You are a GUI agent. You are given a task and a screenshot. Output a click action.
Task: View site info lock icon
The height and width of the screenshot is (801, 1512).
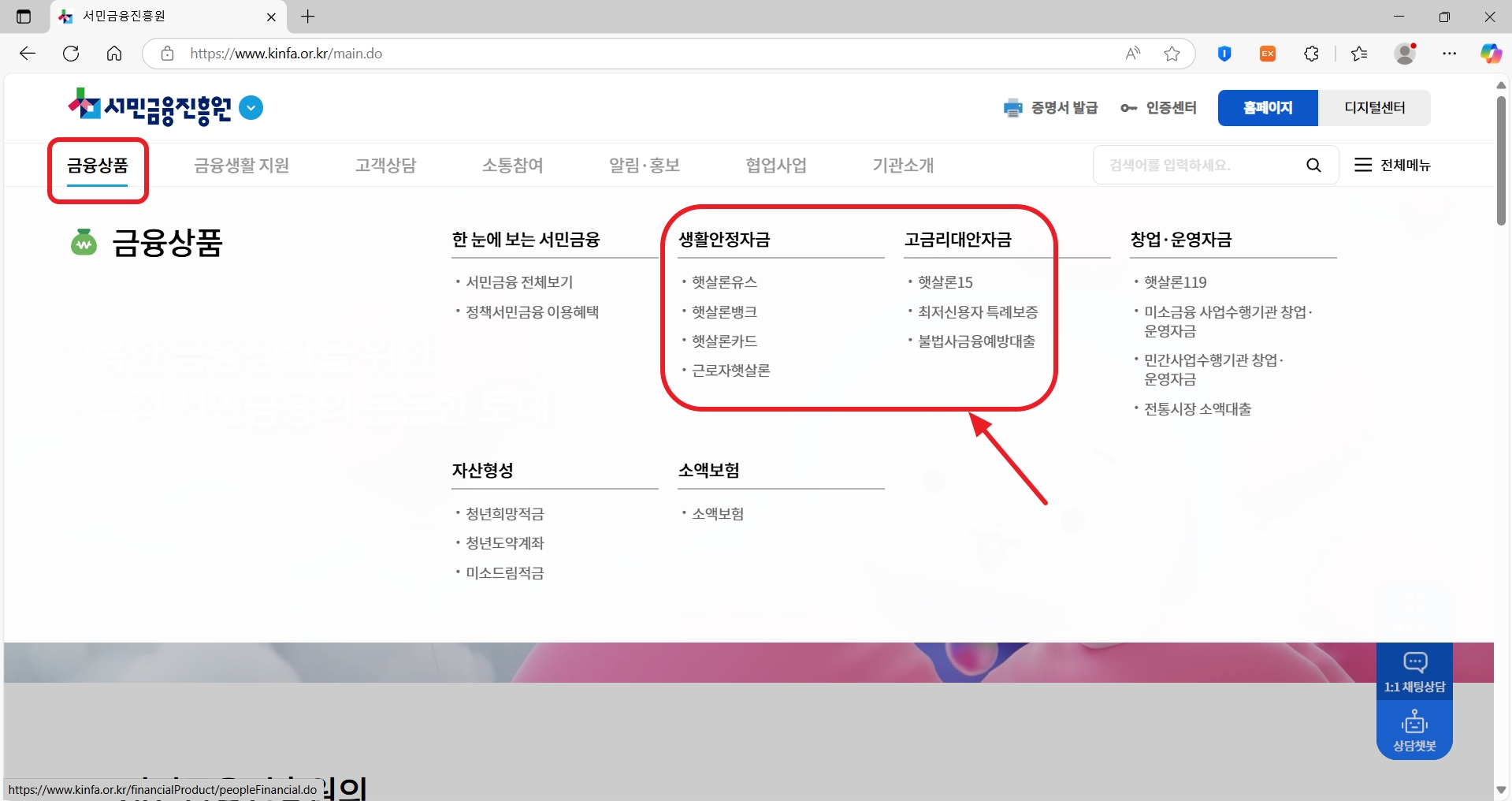click(167, 54)
